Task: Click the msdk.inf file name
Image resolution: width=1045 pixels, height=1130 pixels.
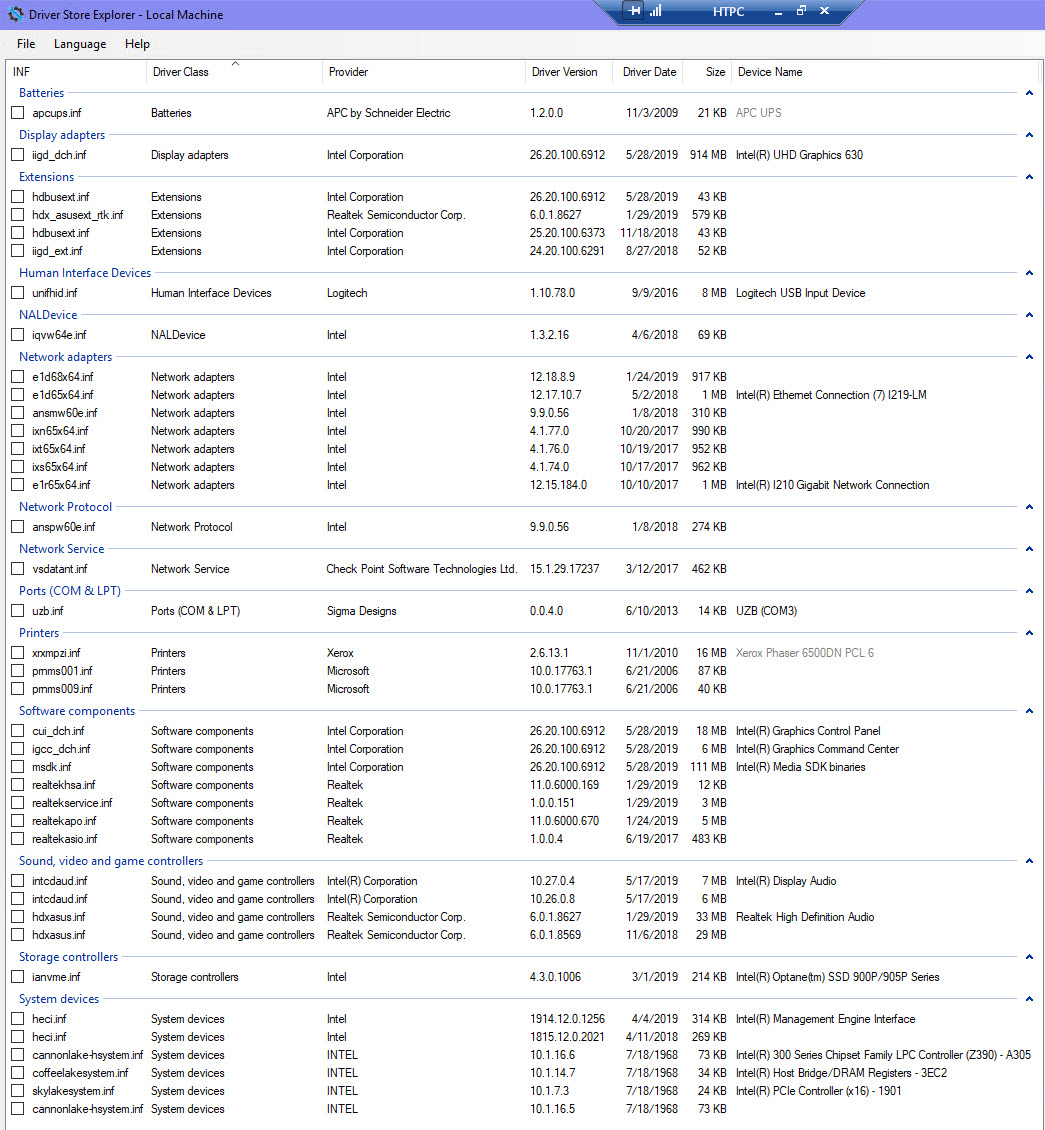Action: tap(52, 767)
